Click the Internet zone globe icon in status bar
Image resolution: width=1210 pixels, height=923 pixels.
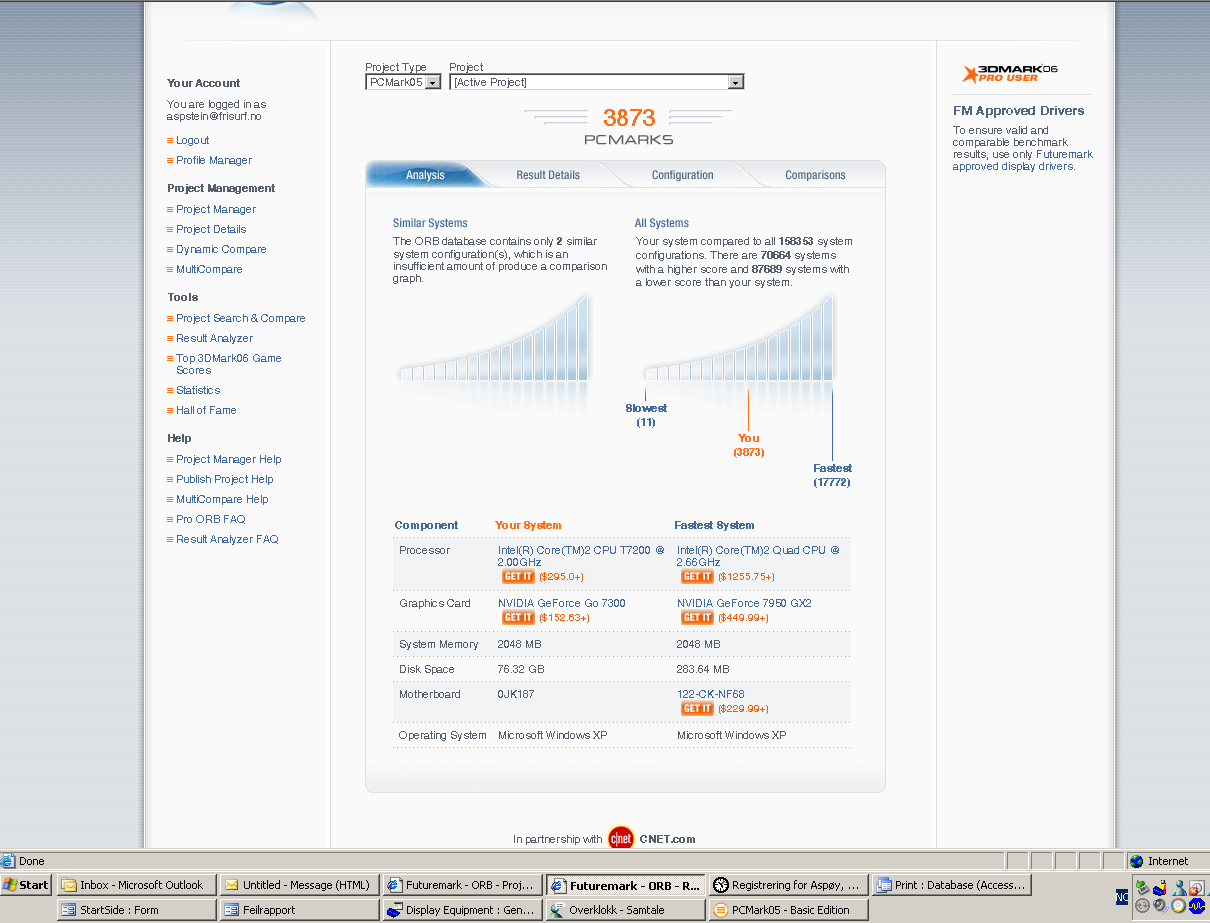(1136, 861)
